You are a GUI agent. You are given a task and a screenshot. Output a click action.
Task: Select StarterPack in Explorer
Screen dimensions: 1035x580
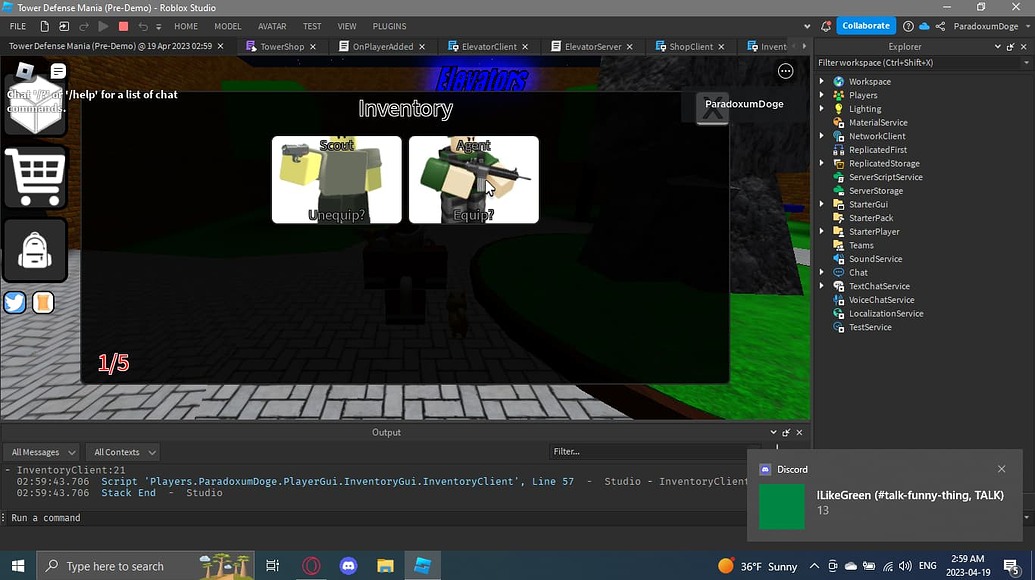coord(871,218)
